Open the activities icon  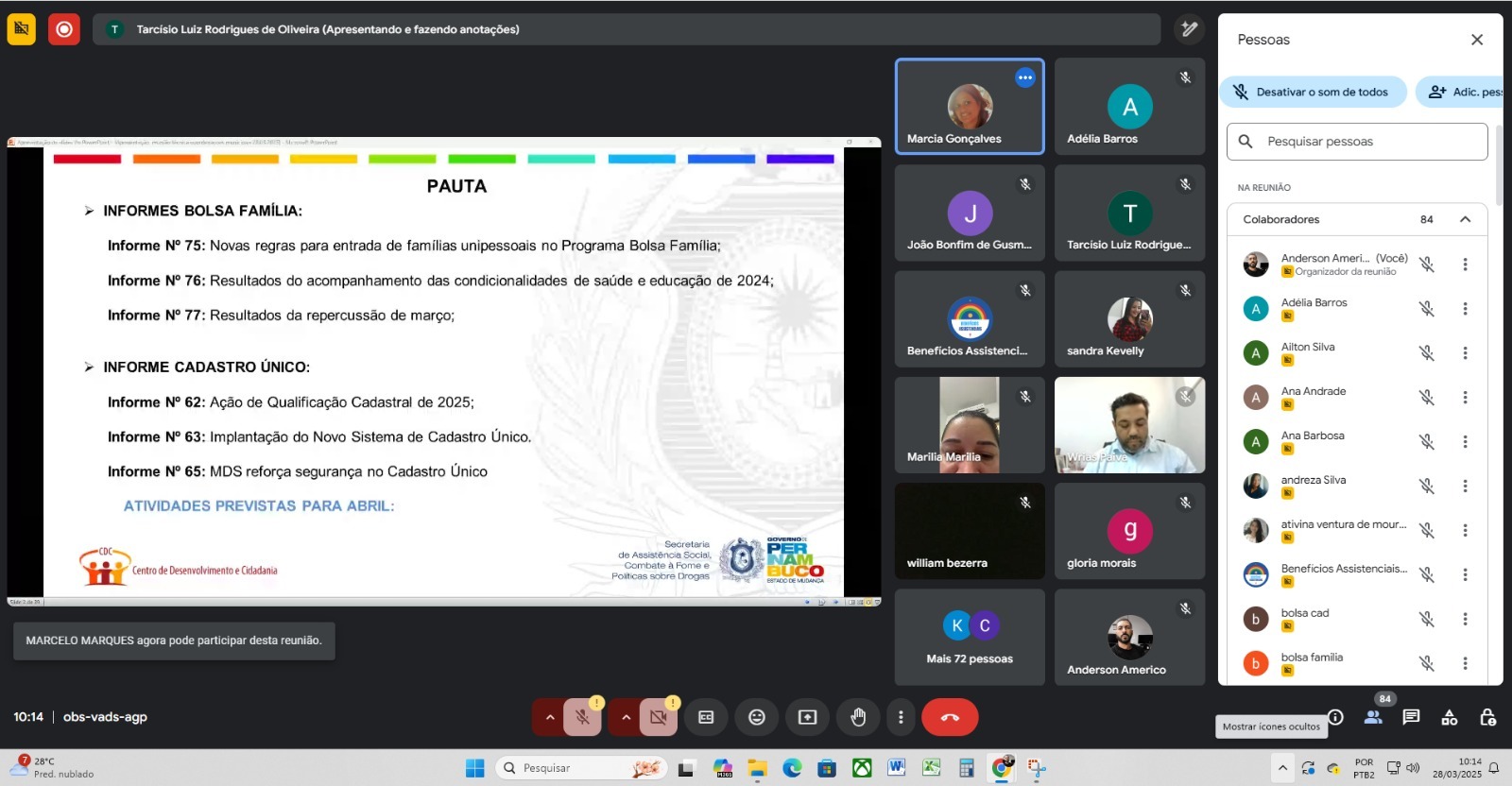coord(1449,717)
